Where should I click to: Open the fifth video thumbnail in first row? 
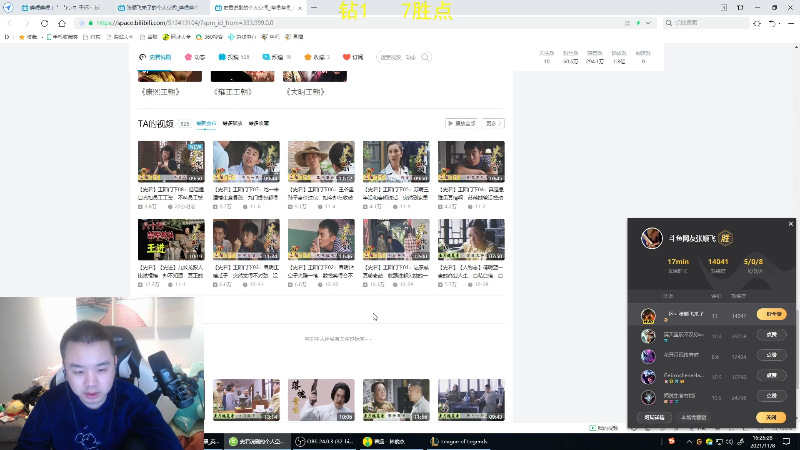pos(471,161)
